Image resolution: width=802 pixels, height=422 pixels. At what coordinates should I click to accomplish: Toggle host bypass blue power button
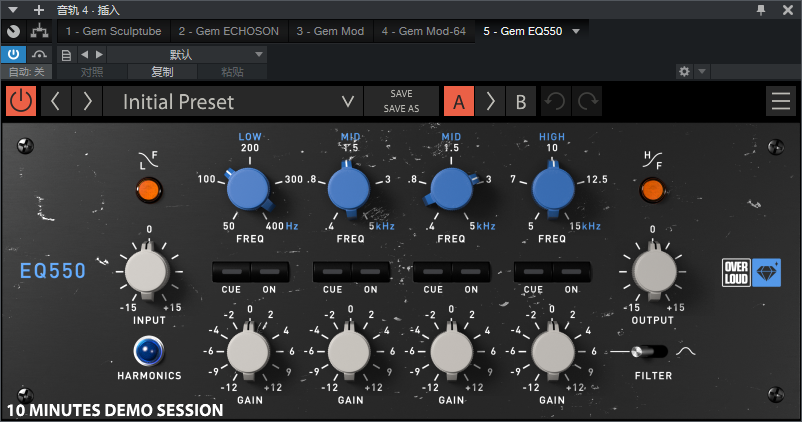pos(13,54)
